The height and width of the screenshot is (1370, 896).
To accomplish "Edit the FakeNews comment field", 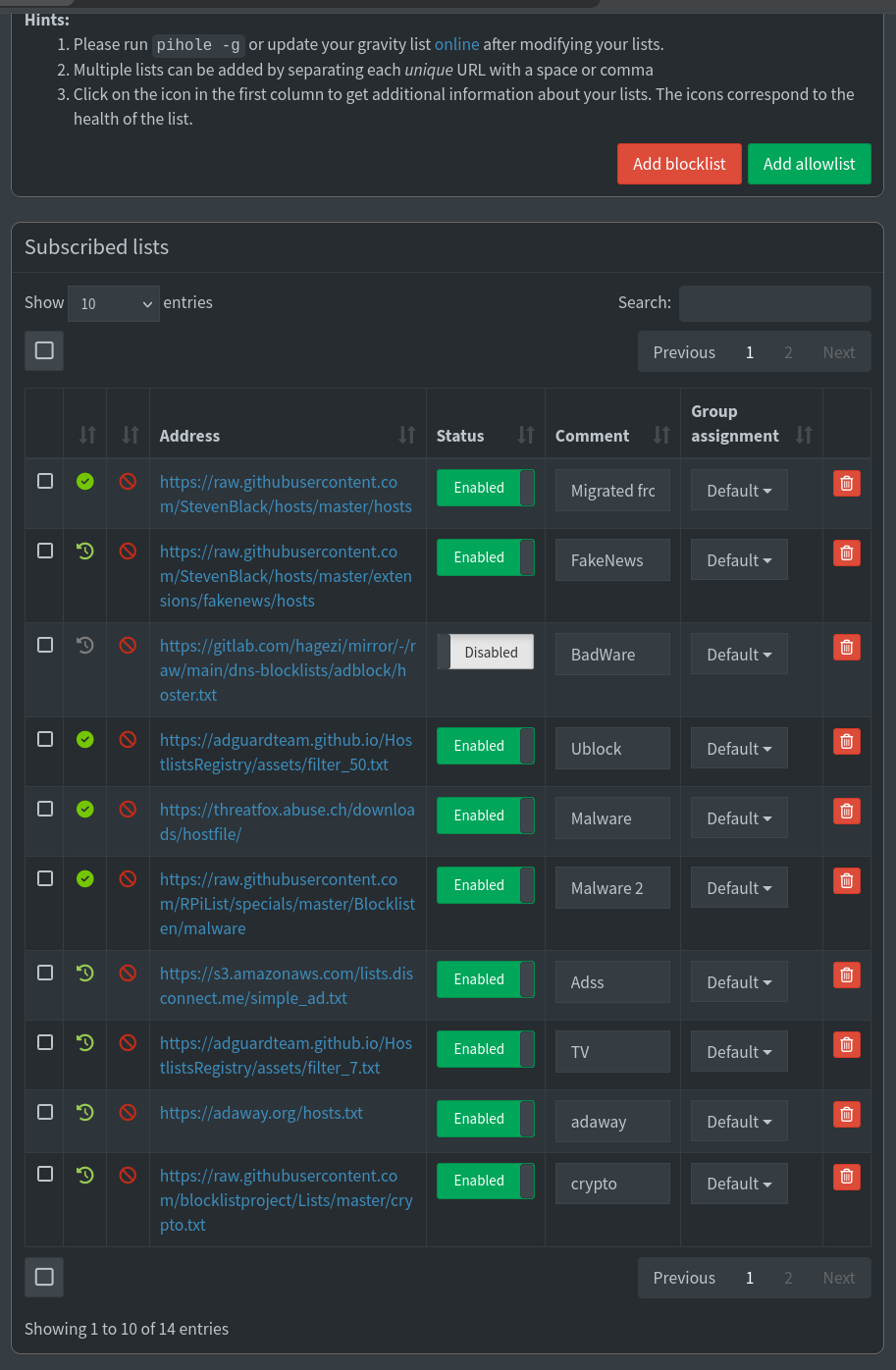I will coord(612,560).
